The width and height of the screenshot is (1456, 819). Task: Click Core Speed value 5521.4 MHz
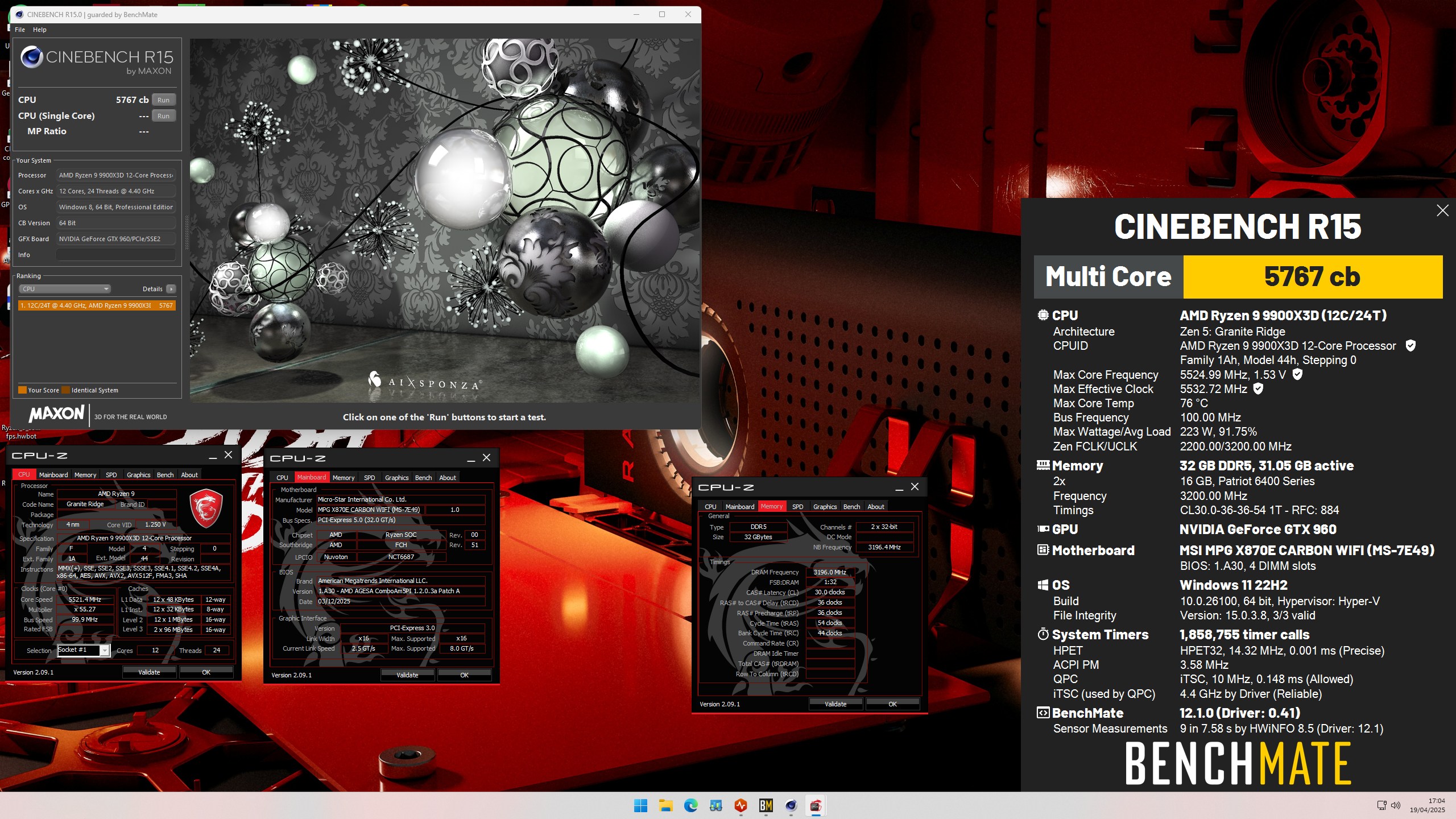(85, 599)
